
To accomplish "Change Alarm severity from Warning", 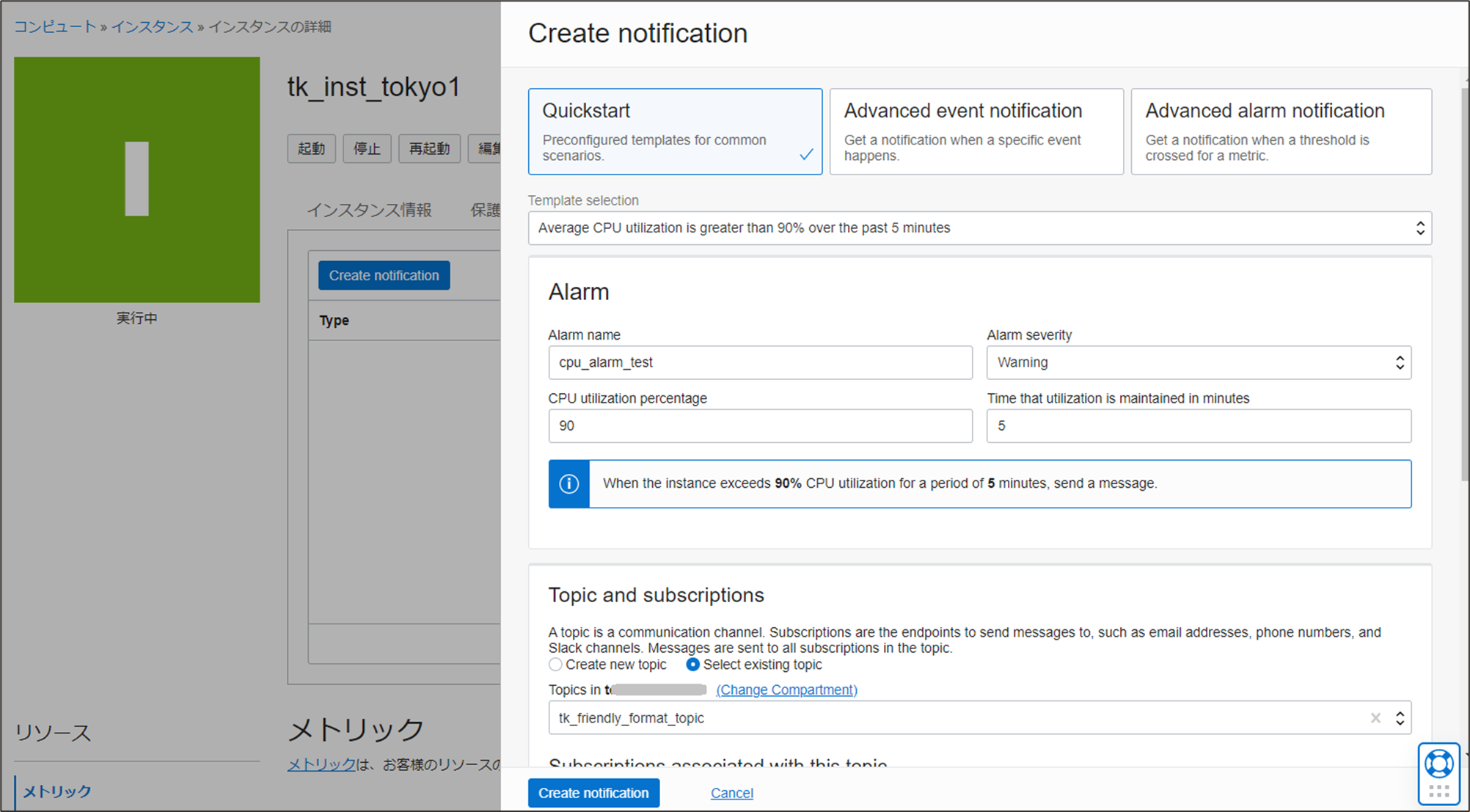I will point(1199,362).
